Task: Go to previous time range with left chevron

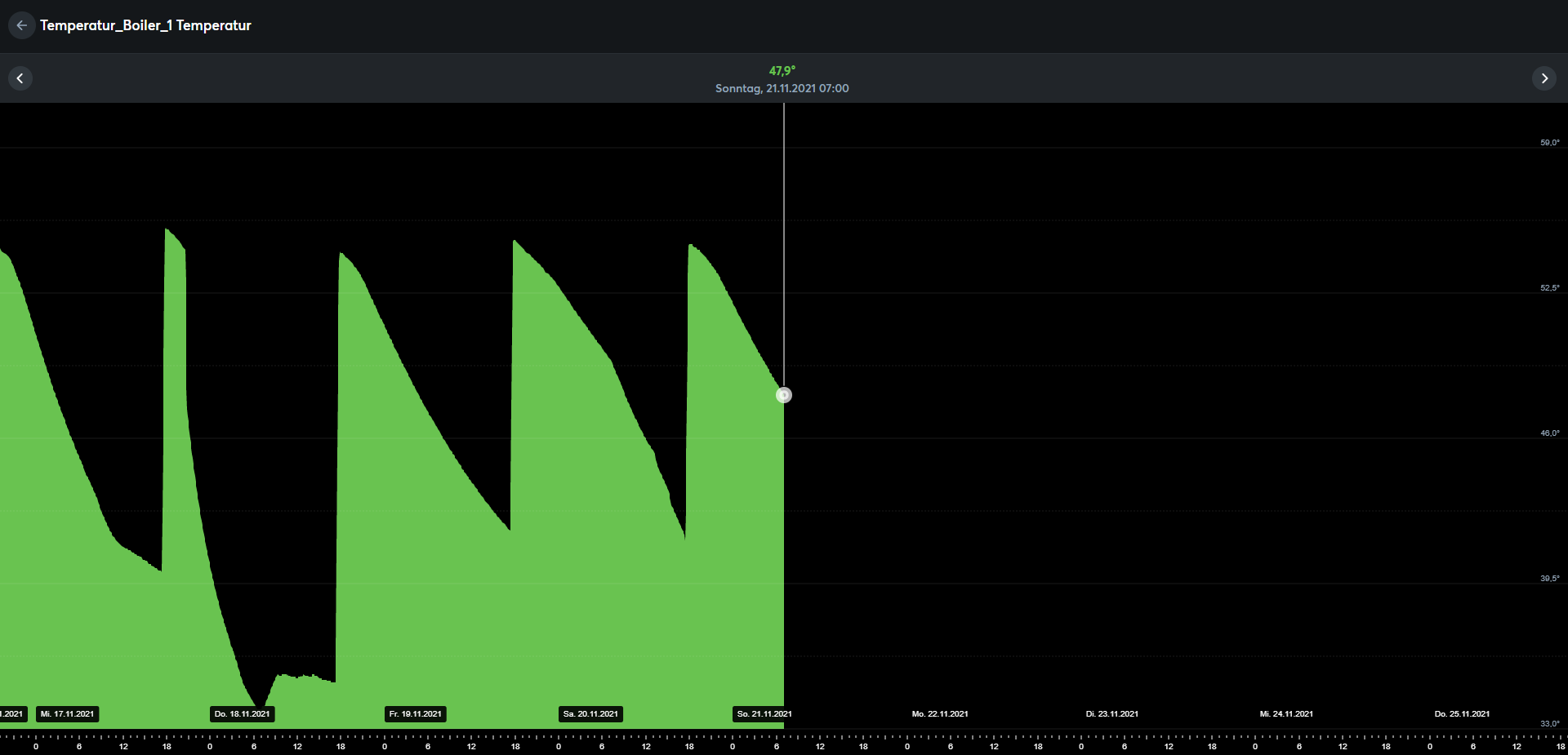Action: pyautogui.click(x=20, y=78)
